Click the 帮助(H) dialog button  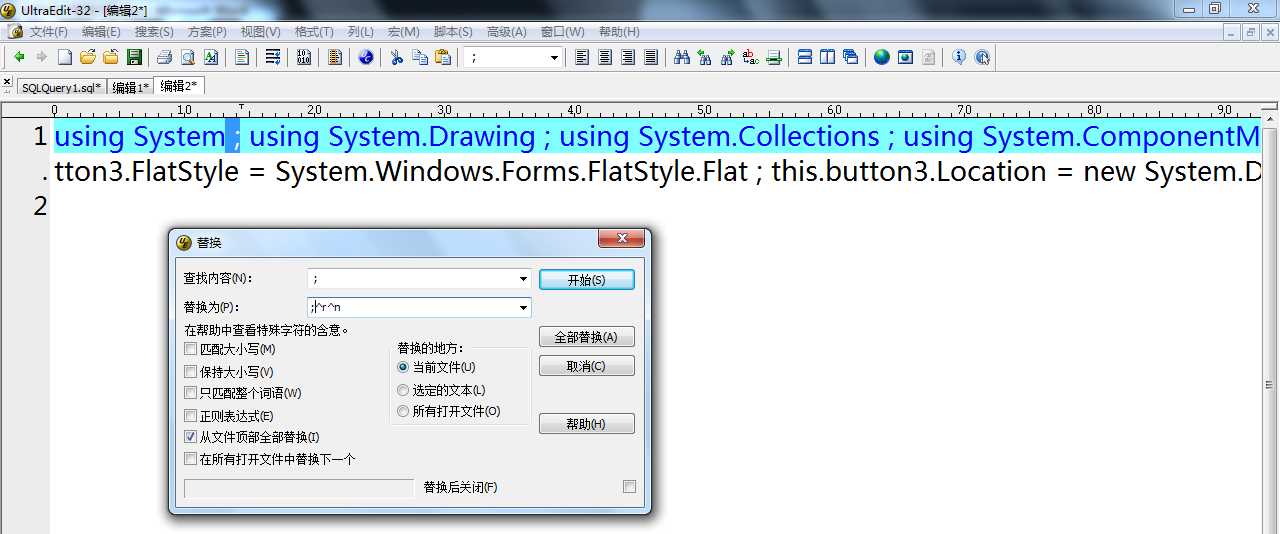(x=586, y=424)
